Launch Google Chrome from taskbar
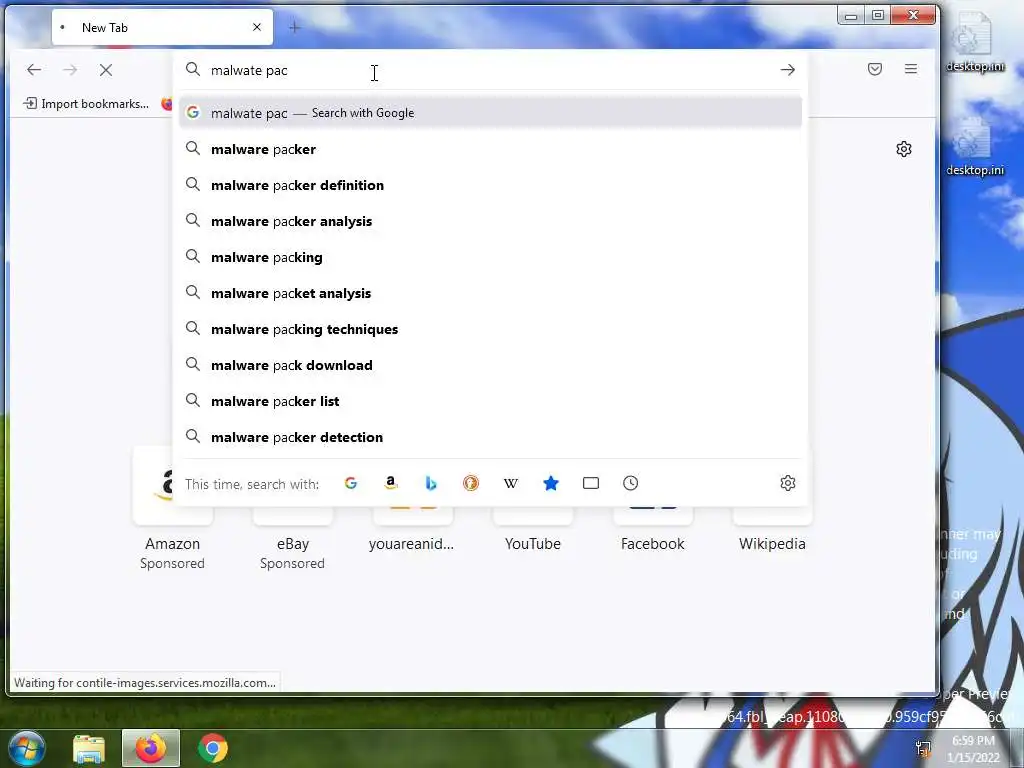 tap(213, 748)
